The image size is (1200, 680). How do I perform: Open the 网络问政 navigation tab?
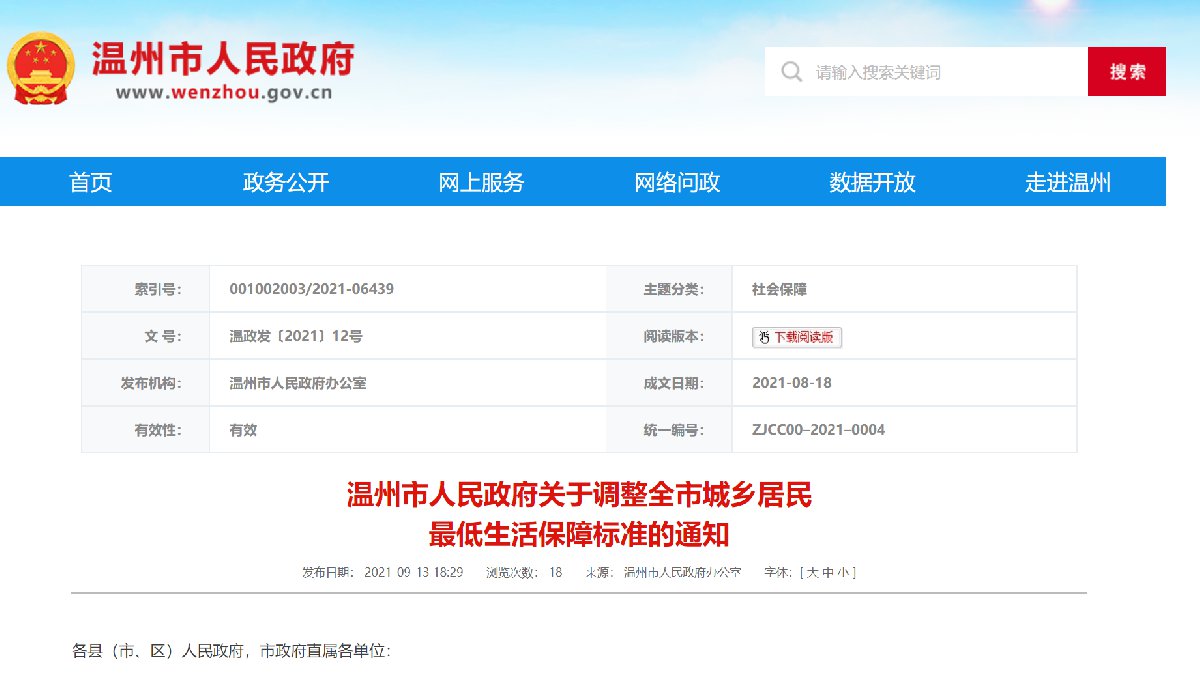pos(677,182)
